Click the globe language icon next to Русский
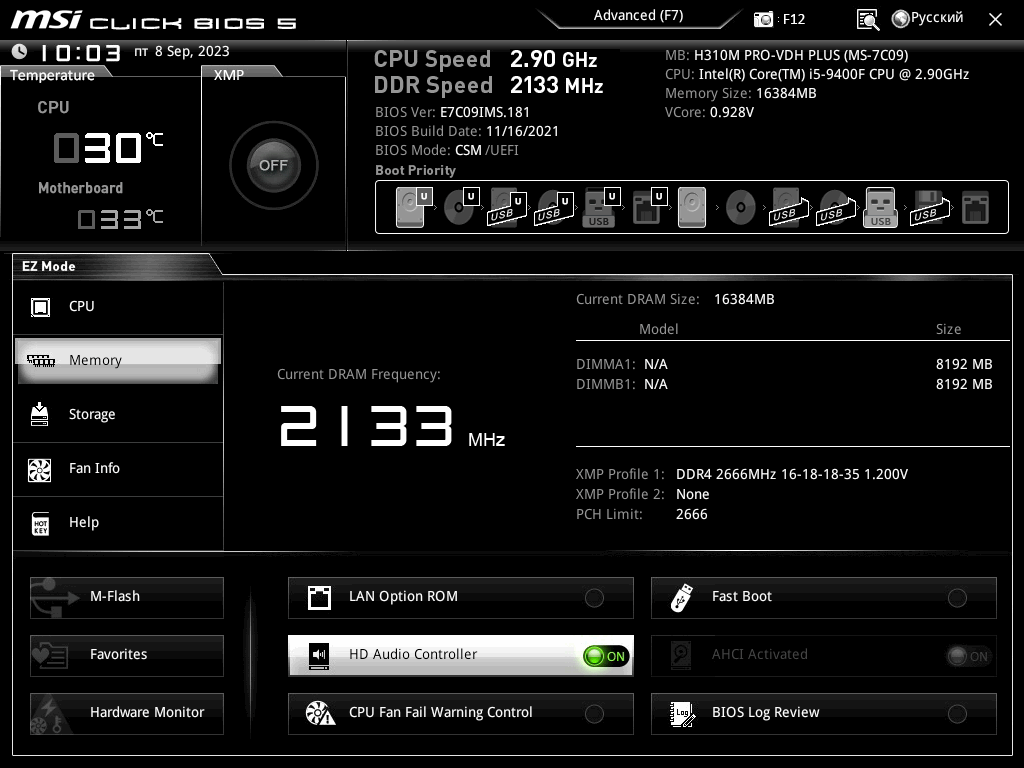1024x768 pixels. [x=901, y=19]
